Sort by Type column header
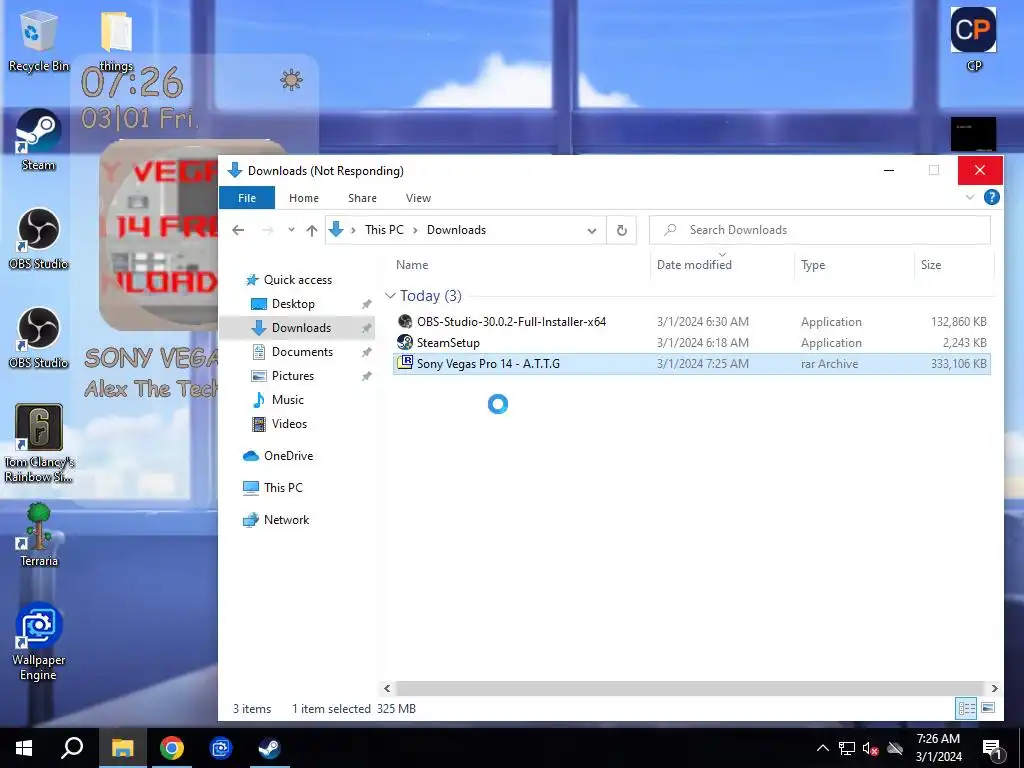Image resolution: width=1024 pixels, height=768 pixels. click(x=854, y=264)
